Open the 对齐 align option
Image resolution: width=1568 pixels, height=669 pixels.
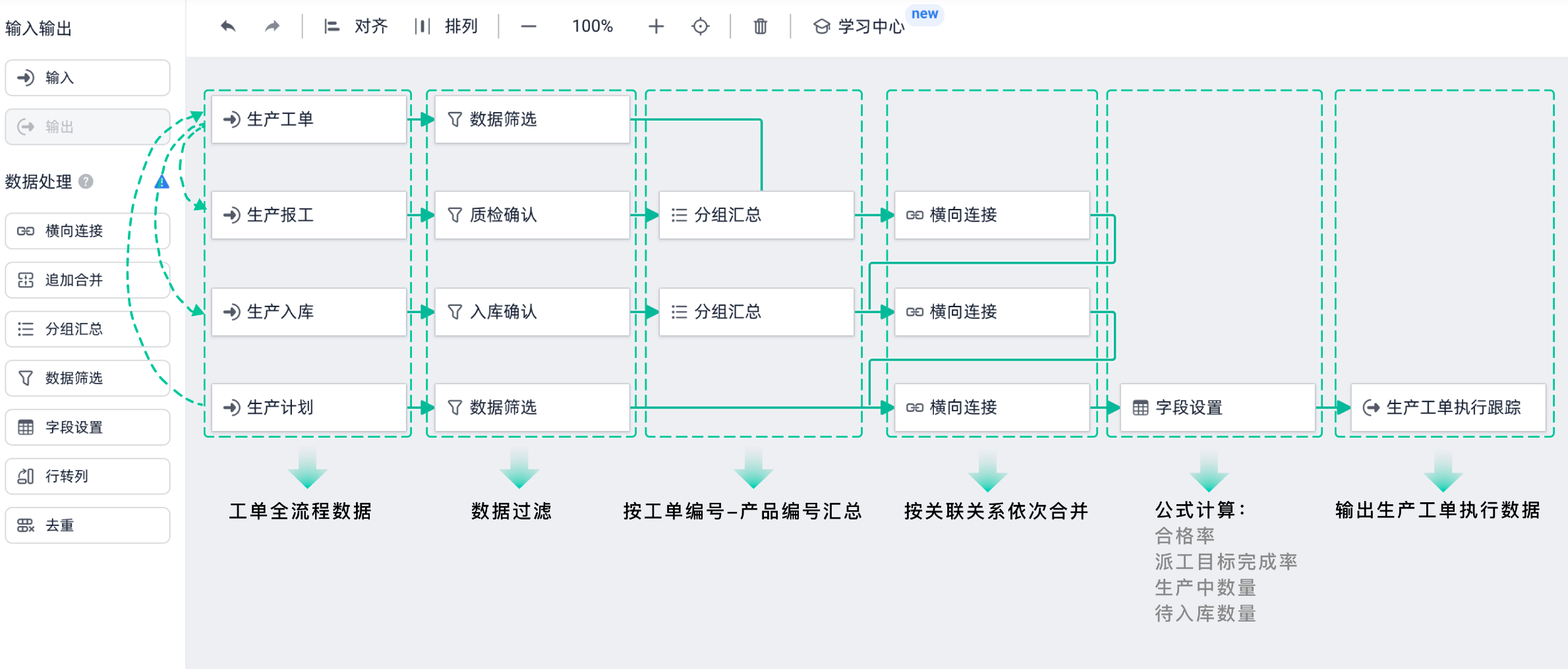(355, 26)
